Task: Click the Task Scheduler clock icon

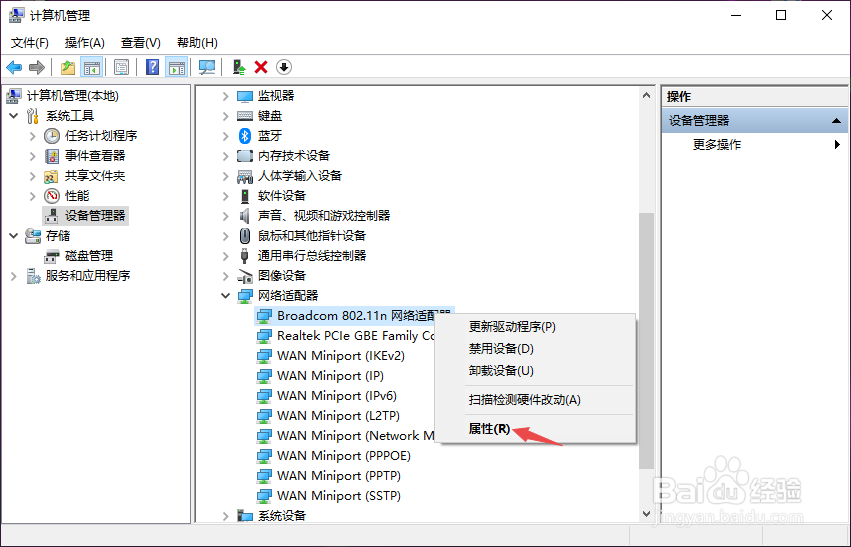Action: [x=52, y=136]
